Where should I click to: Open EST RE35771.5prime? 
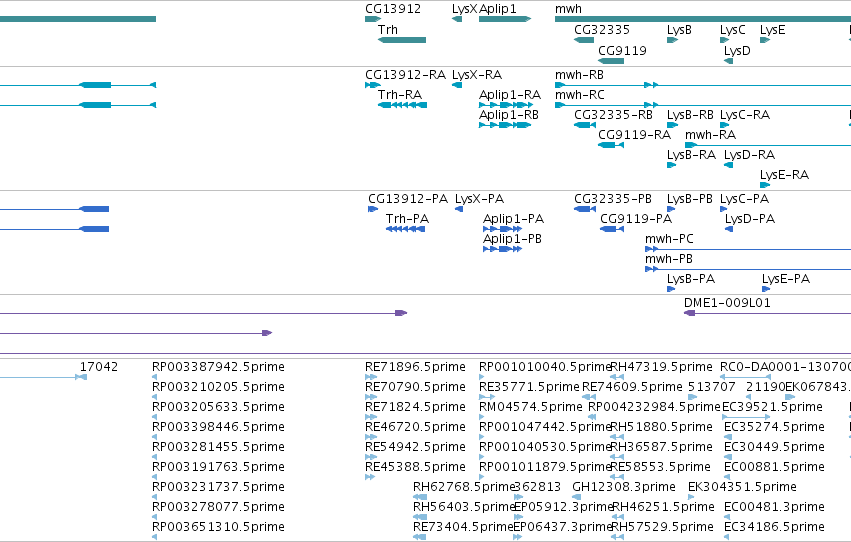tap(529, 387)
